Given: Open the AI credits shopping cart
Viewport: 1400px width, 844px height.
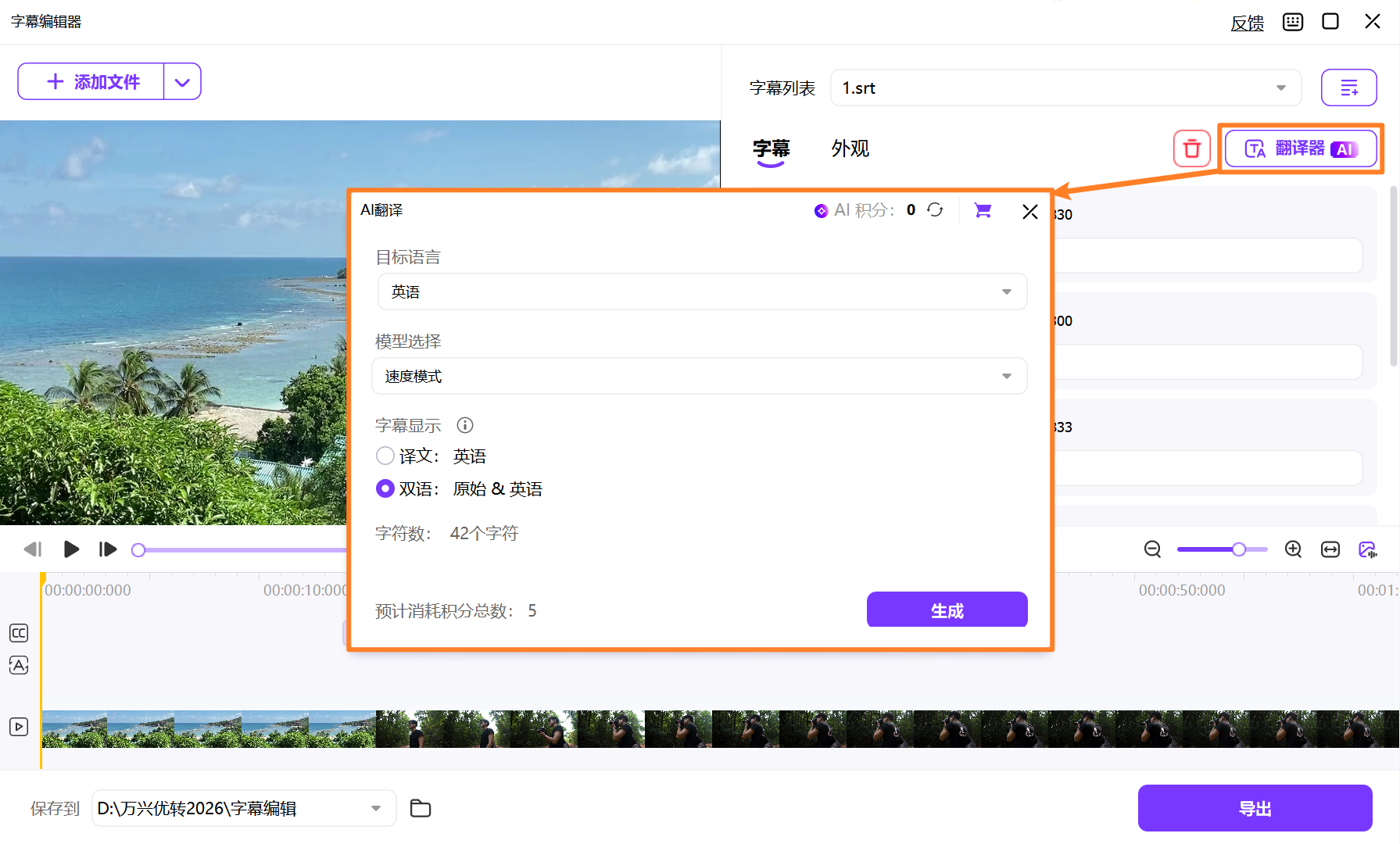Looking at the screenshot, I should [x=982, y=210].
